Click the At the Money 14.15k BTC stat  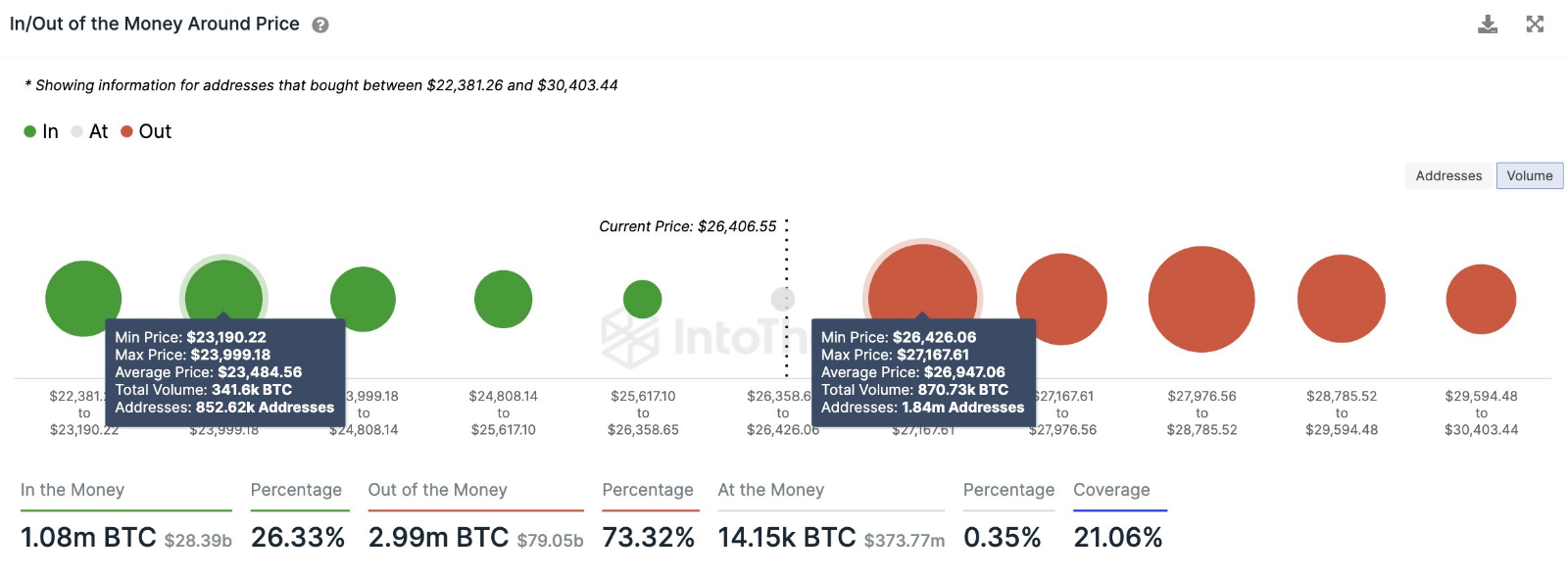[784, 537]
